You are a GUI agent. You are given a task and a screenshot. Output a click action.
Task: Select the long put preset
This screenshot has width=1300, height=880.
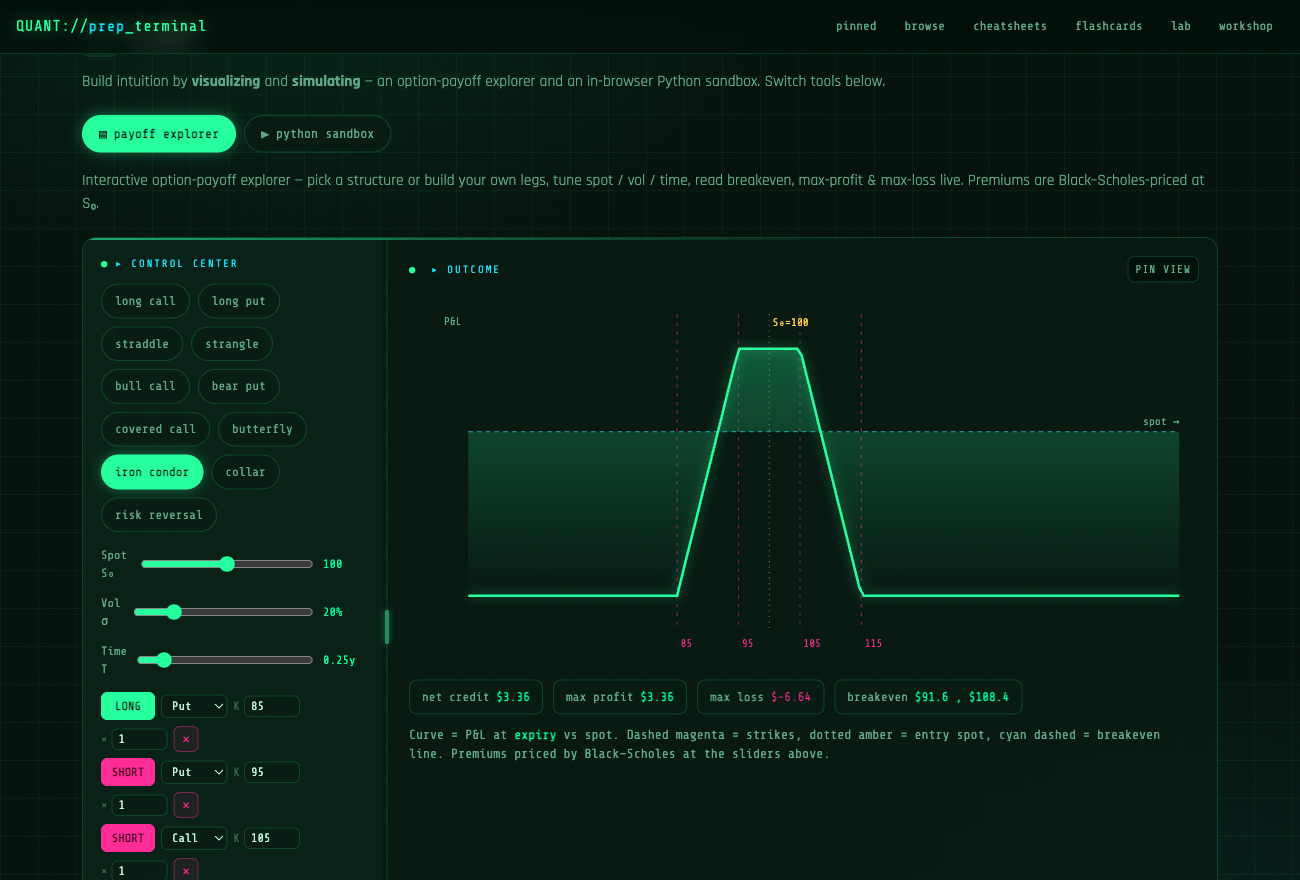pos(239,301)
